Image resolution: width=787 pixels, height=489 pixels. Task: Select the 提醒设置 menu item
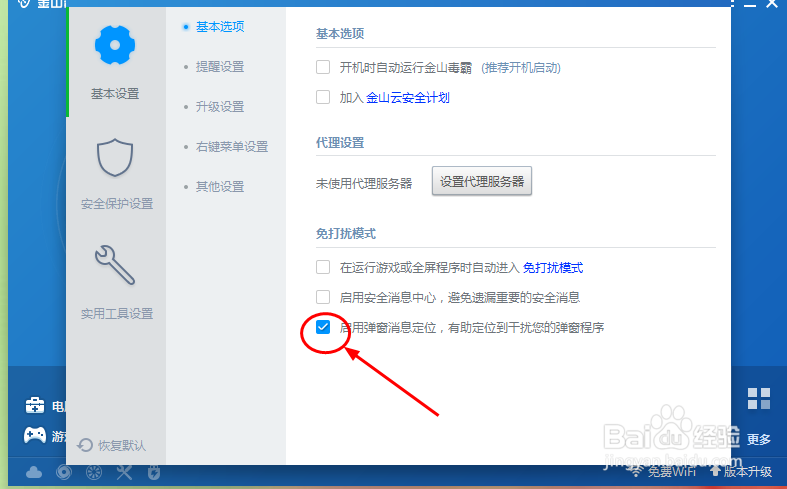coord(220,67)
